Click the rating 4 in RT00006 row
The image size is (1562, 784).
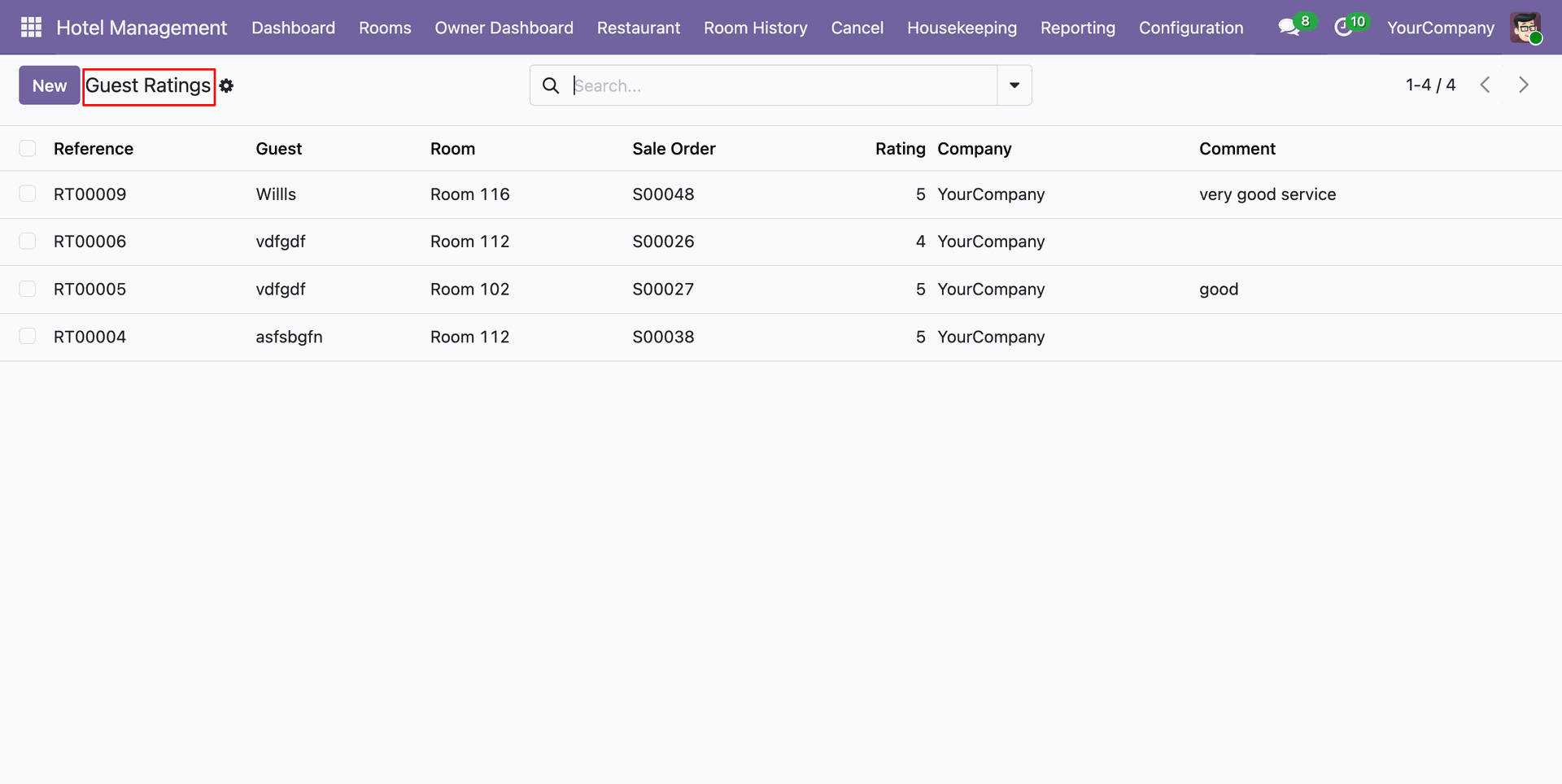click(920, 242)
